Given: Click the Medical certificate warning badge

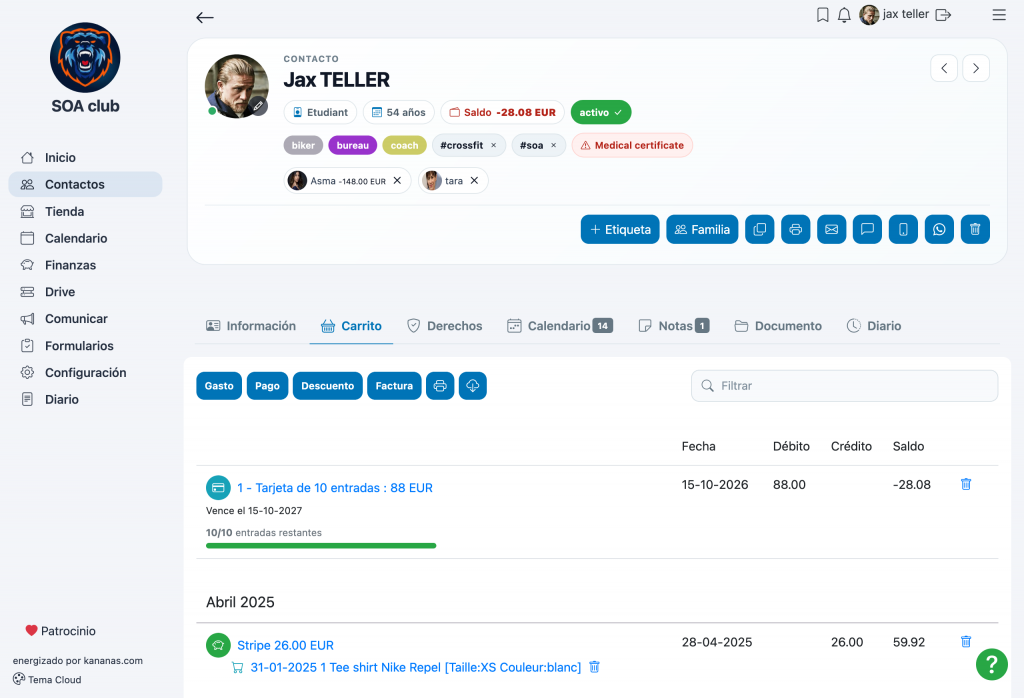Looking at the screenshot, I should point(632,146).
